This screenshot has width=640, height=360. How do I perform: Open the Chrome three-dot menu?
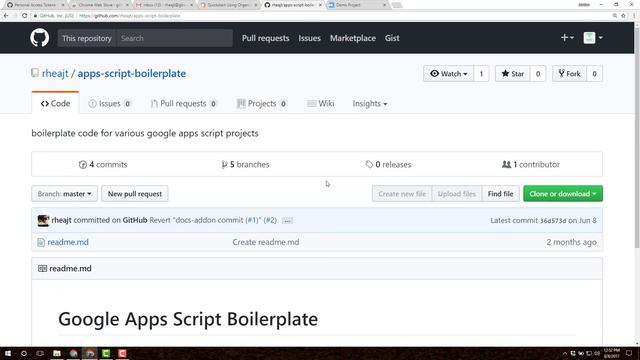pos(634,16)
